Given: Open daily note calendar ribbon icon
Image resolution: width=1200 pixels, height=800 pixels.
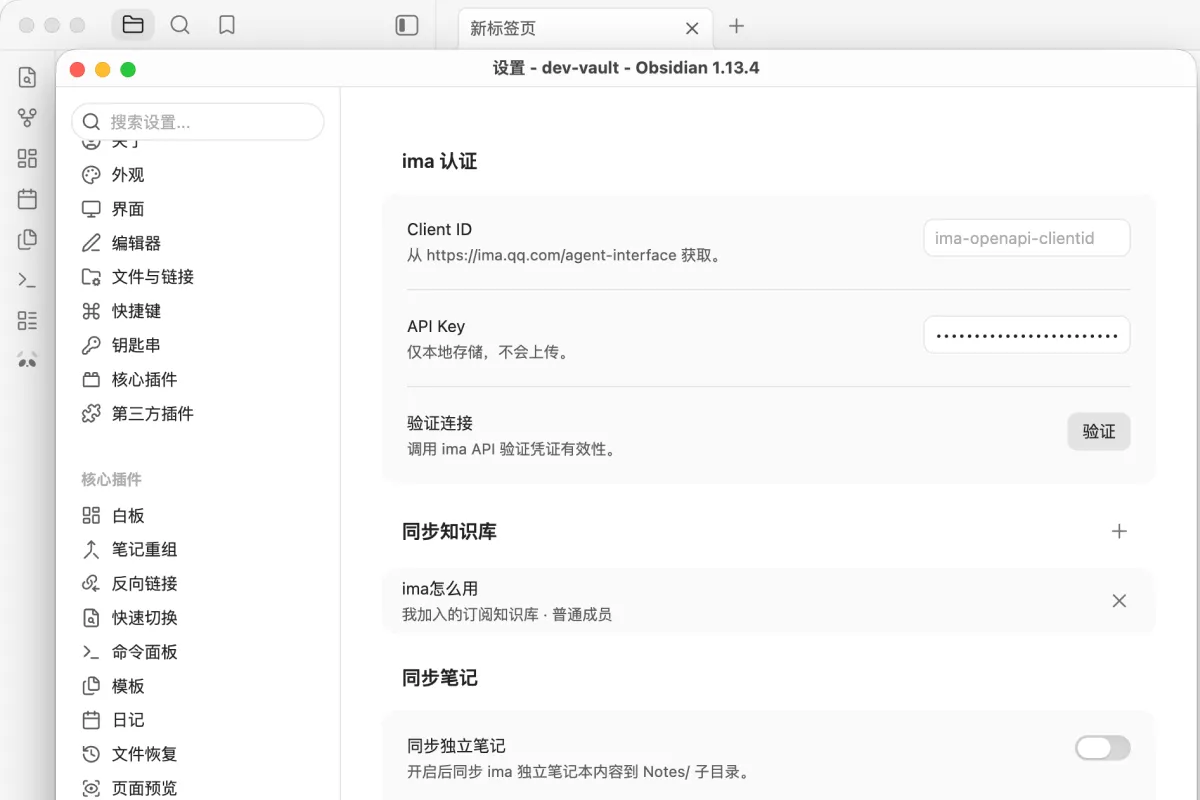Looking at the screenshot, I should pos(27,199).
